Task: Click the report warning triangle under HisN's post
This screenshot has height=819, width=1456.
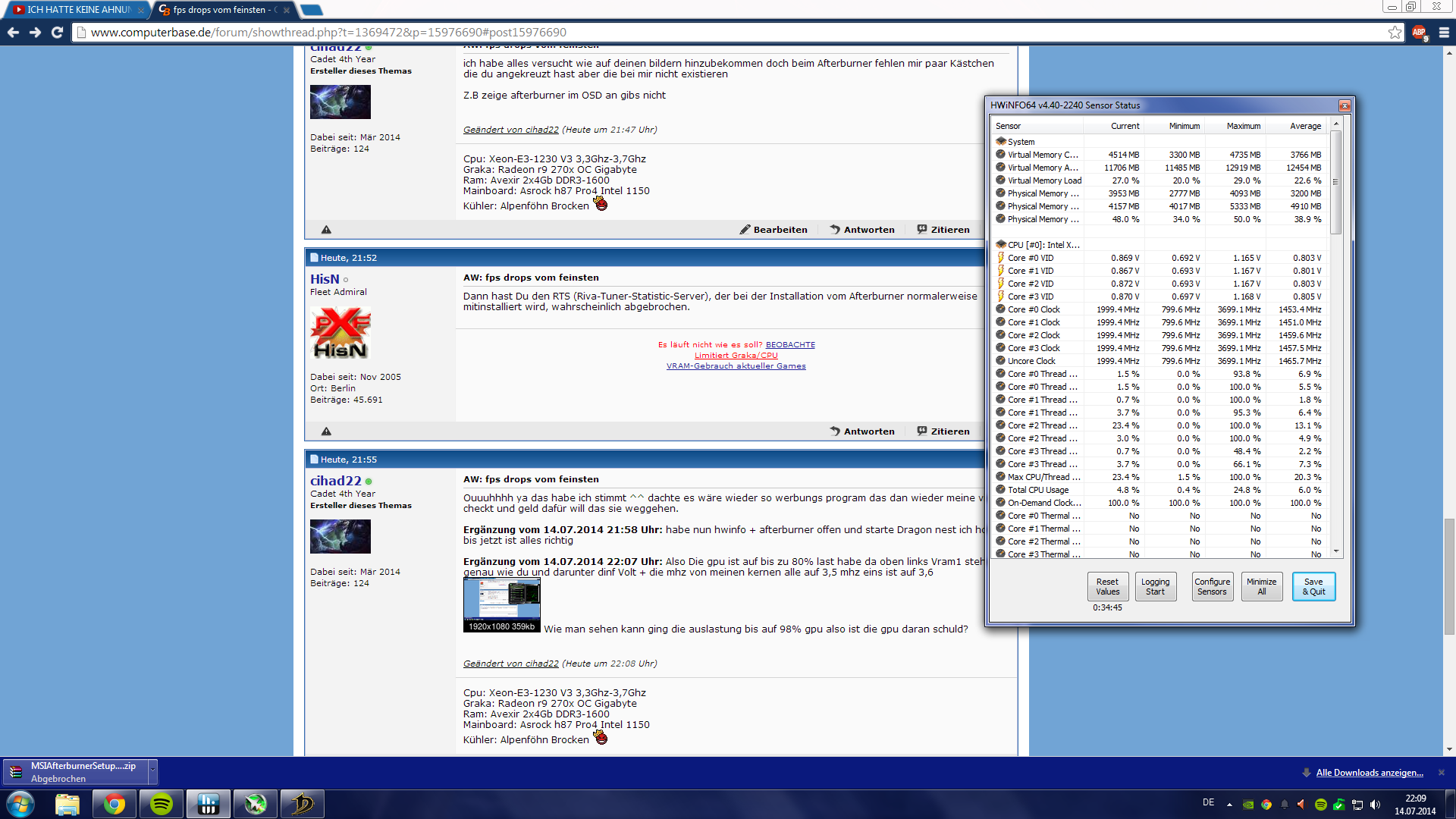Action: (326, 431)
